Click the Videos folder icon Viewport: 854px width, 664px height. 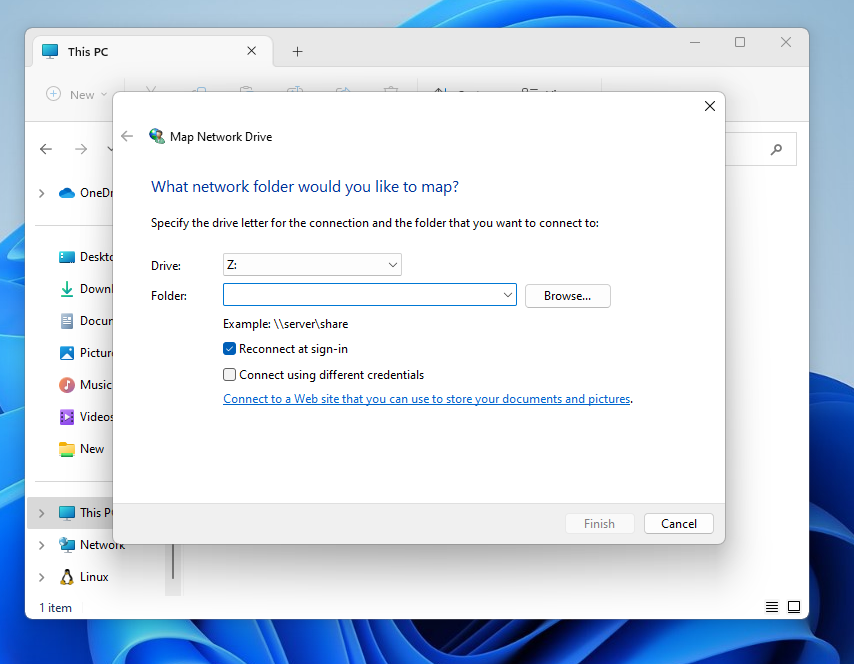pos(67,417)
